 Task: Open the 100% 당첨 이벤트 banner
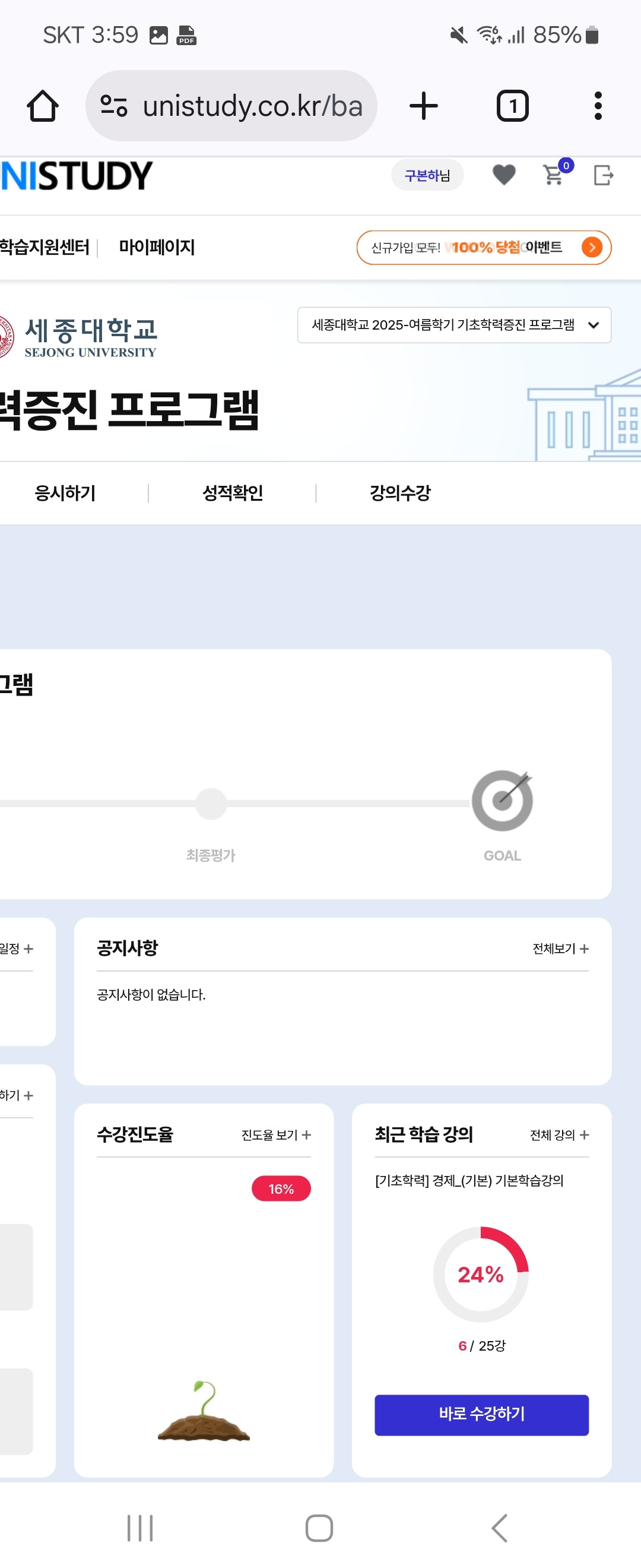pyautogui.click(x=484, y=247)
